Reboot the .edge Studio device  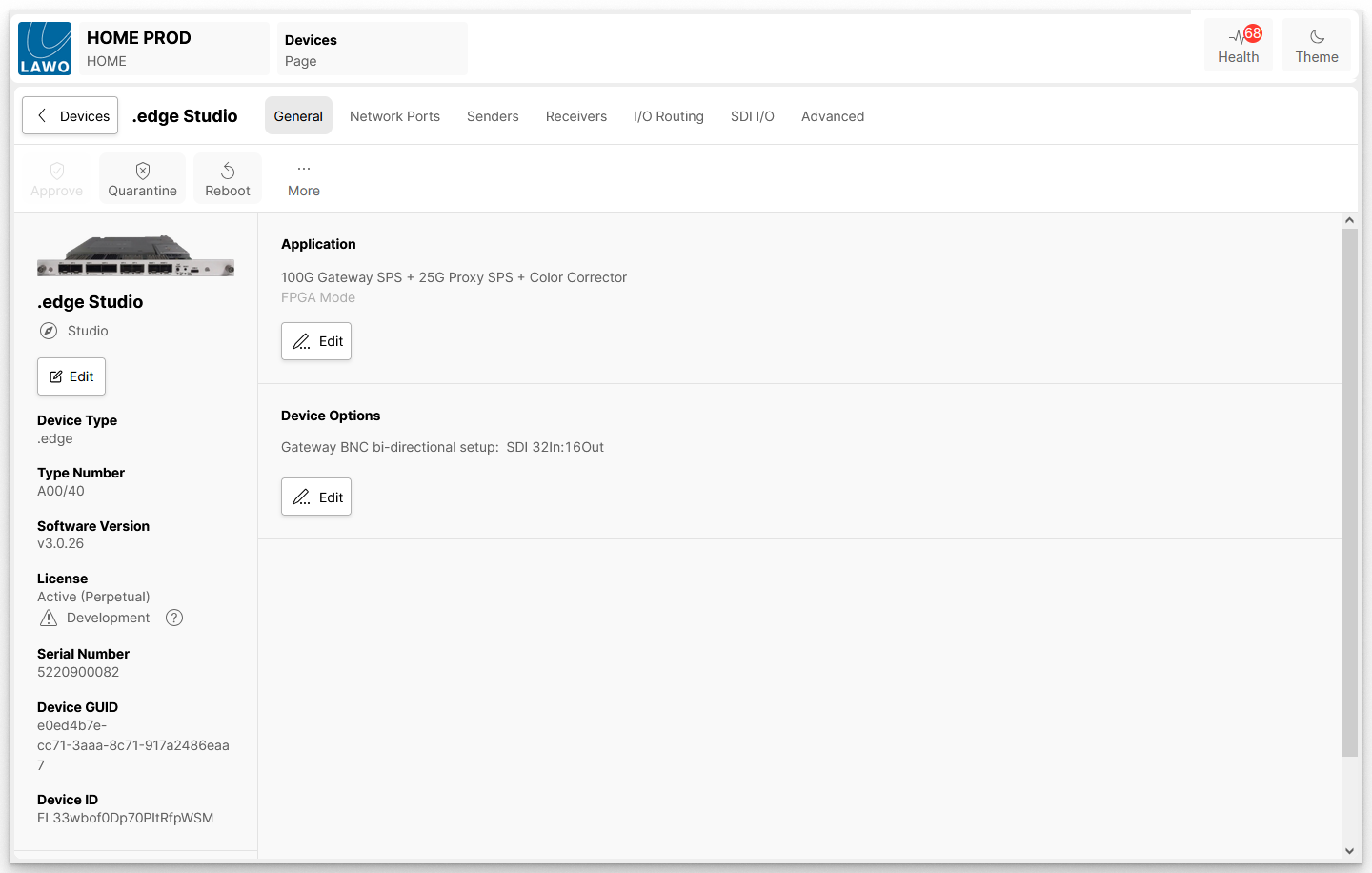pos(228,178)
